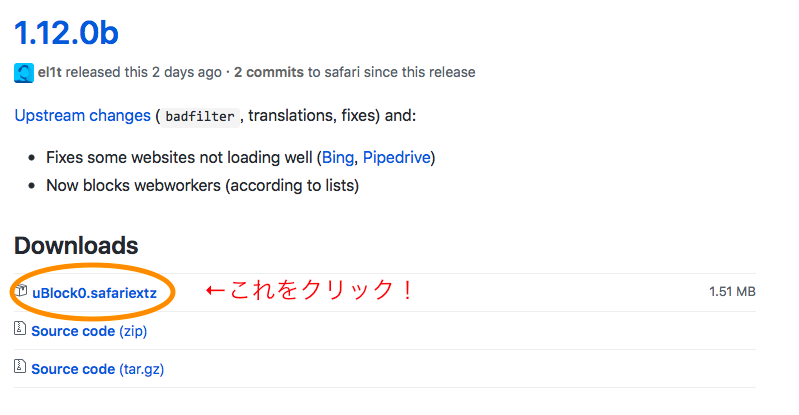Click the badfilter code label
This screenshot has height=415, width=799.
click(200, 117)
